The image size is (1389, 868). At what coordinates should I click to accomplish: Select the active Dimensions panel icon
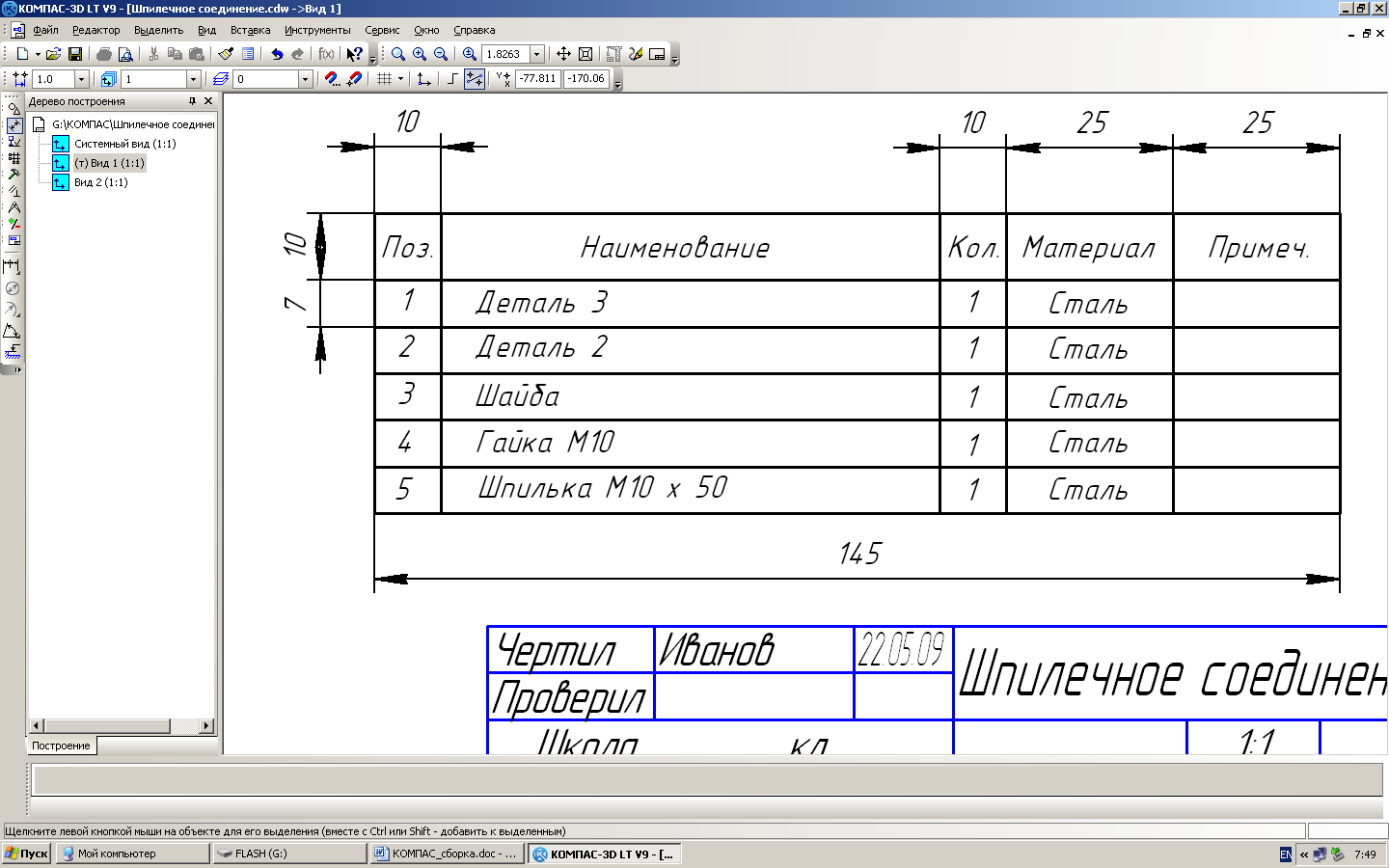[14, 125]
